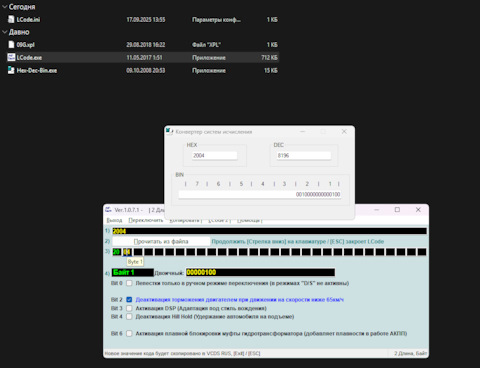Image resolution: width=480 pixels, height=368 pixels.
Task: Collapse the Давно file group
Action: pos(4,32)
